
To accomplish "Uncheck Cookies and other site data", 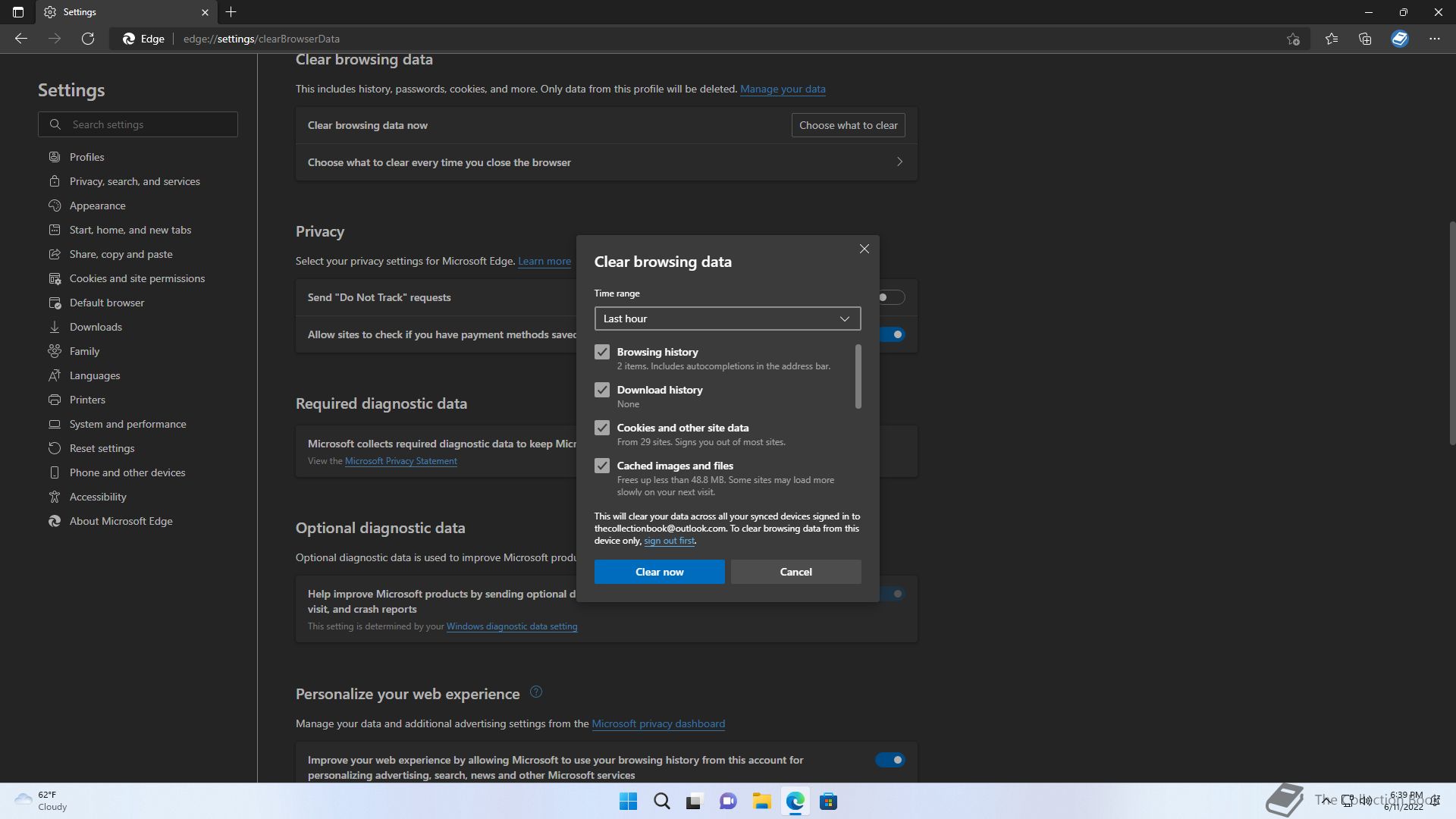I will [x=602, y=428].
